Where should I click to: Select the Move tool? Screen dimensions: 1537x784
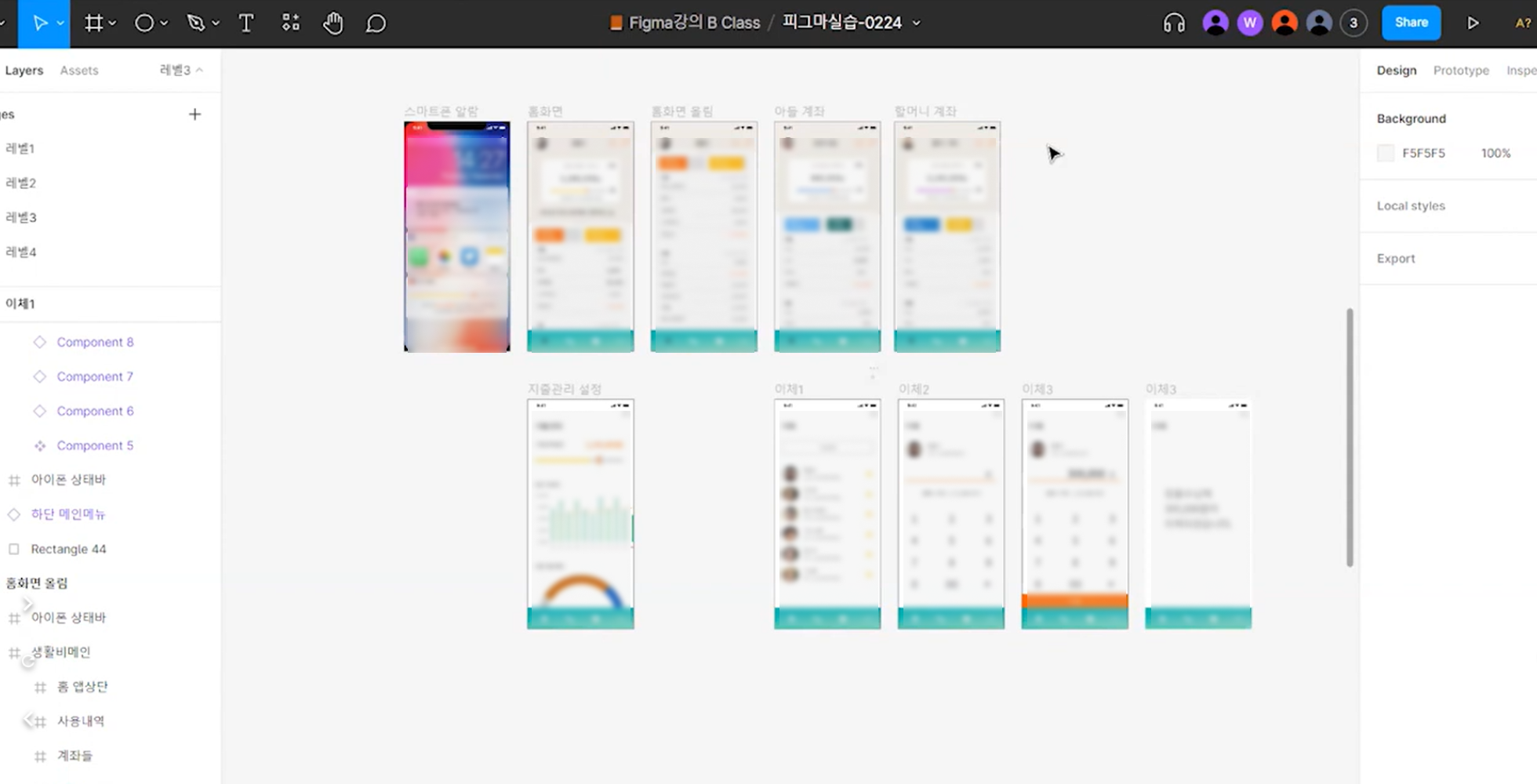pos(39,24)
